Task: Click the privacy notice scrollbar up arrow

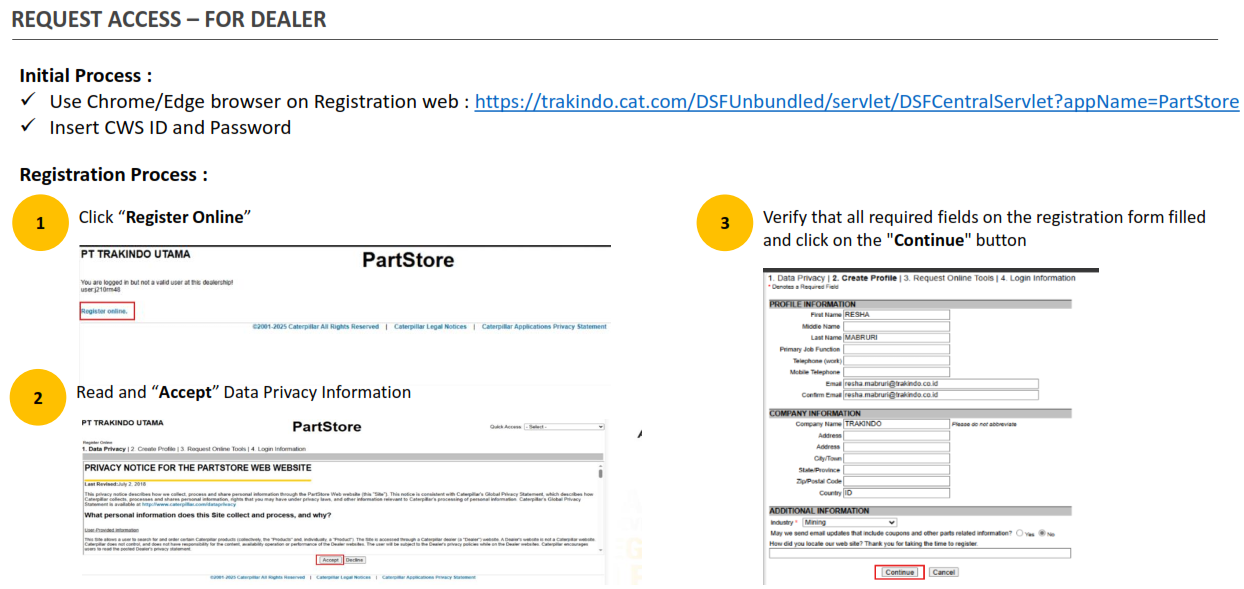Action: click(x=601, y=467)
